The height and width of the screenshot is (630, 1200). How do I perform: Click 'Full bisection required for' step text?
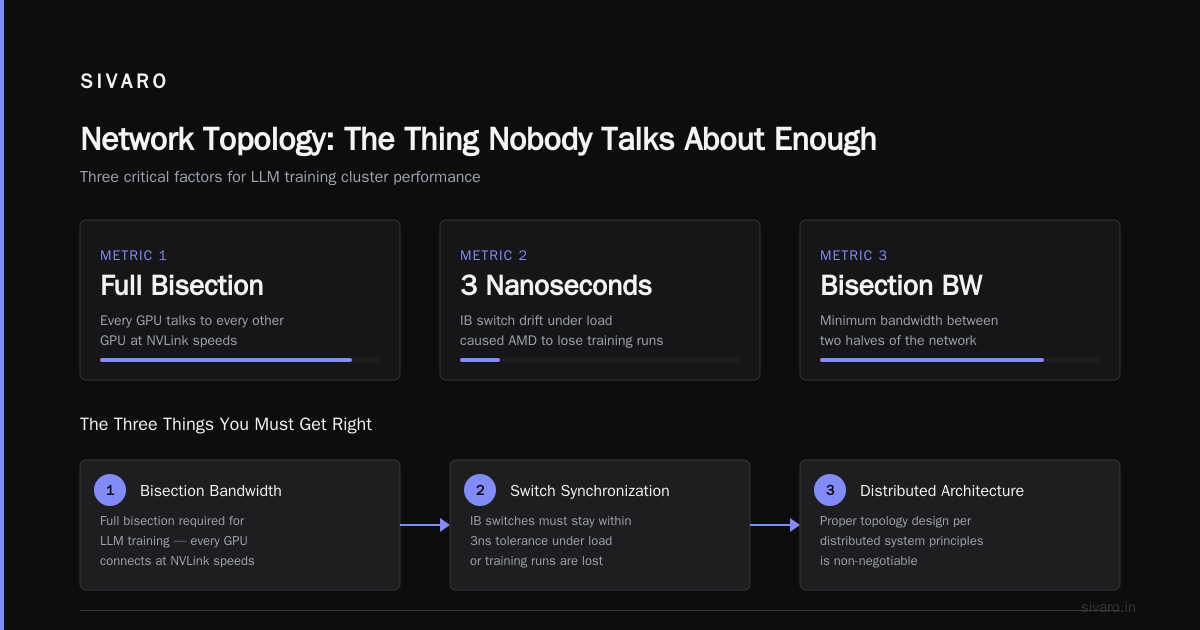click(x=172, y=521)
